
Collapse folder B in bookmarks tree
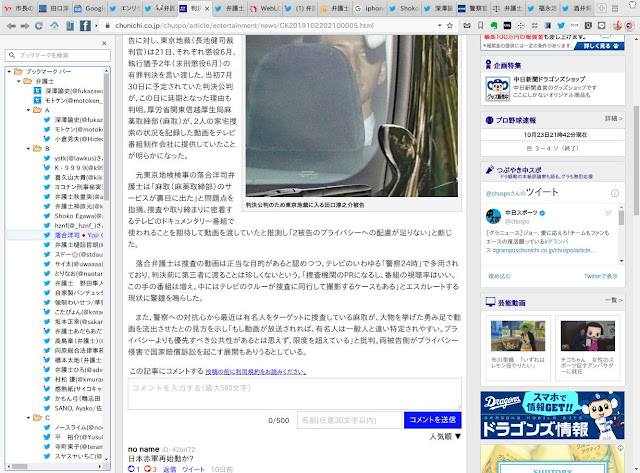coord(28,149)
